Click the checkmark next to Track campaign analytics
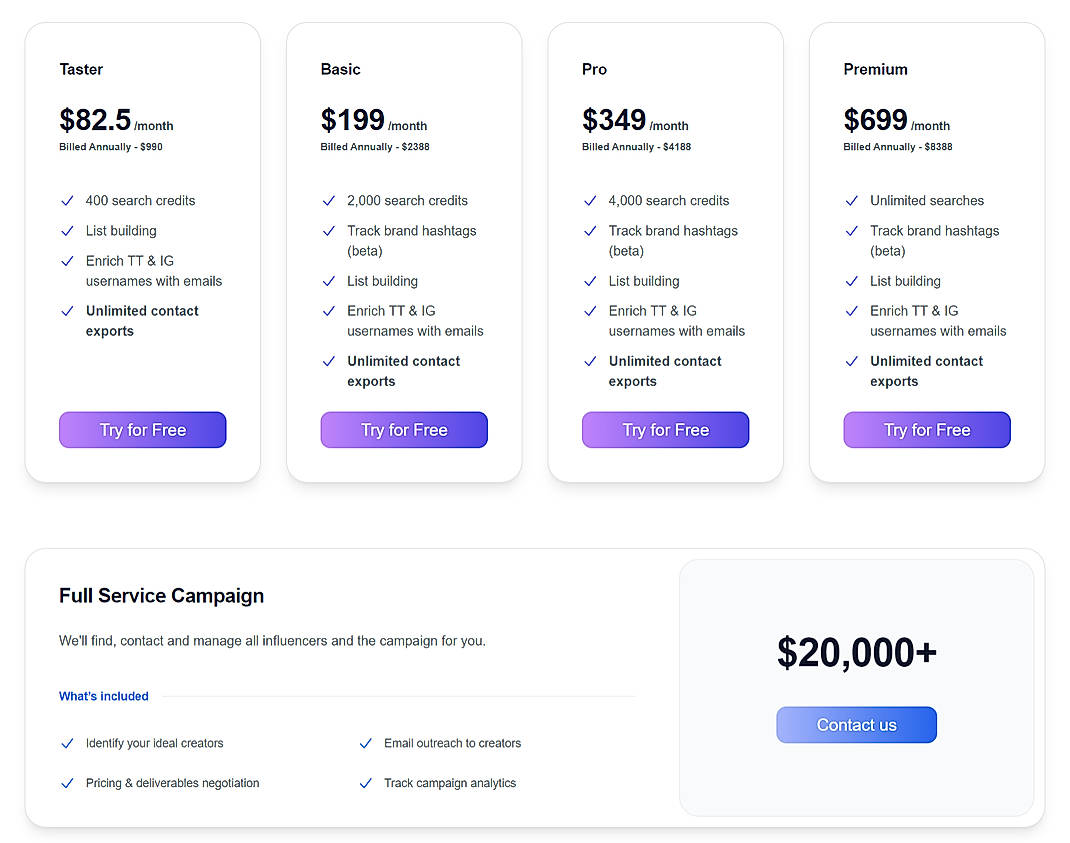The image size is (1070, 843). coord(365,783)
